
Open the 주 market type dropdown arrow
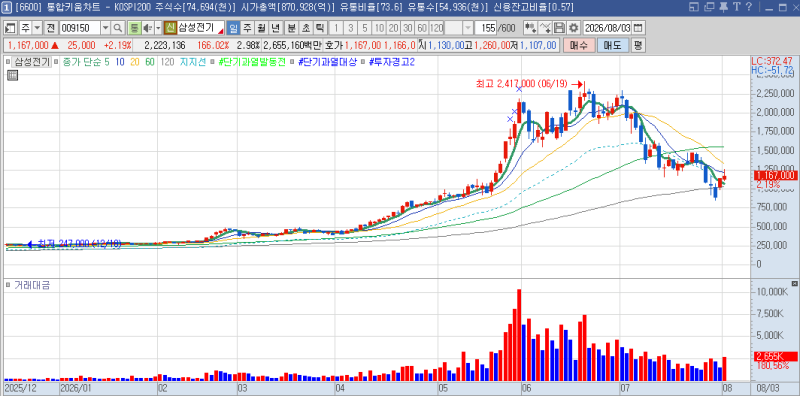coord(37,28)
